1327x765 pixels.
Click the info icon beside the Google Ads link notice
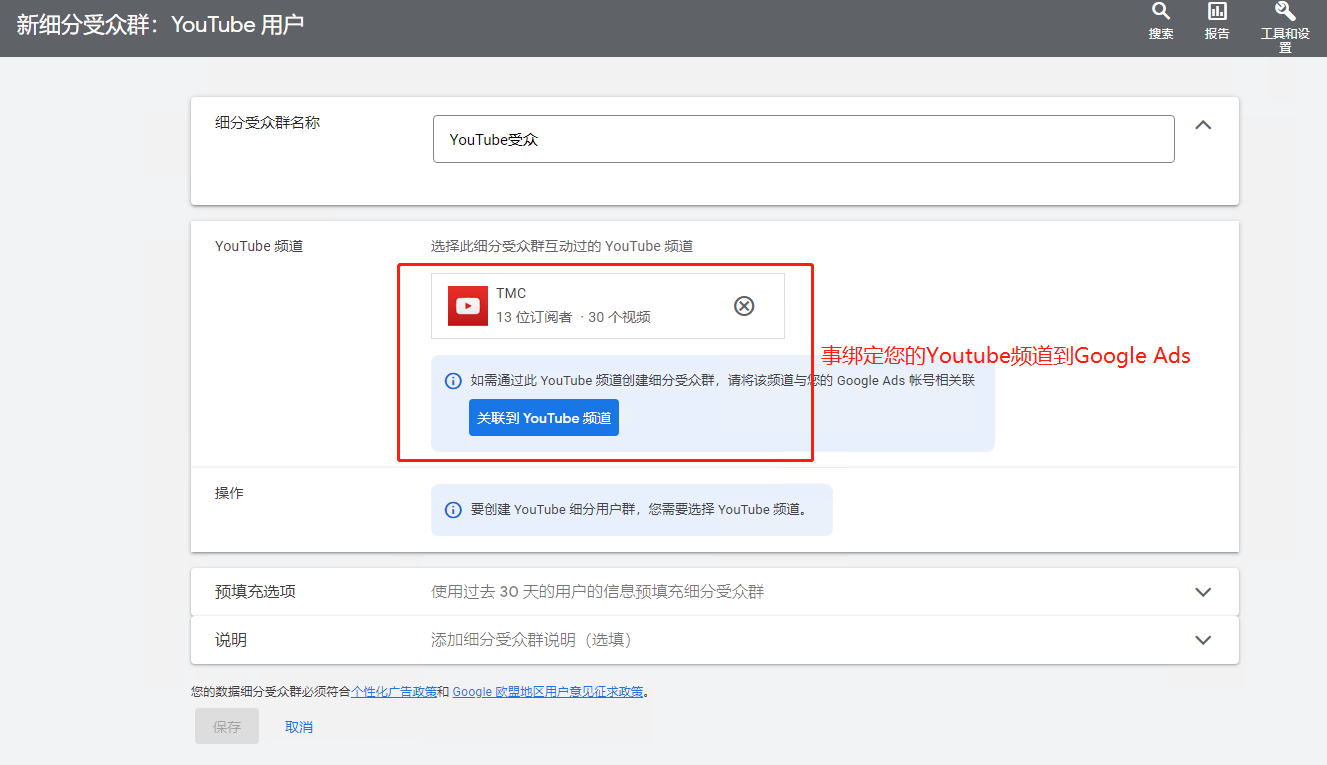(453, 381)
